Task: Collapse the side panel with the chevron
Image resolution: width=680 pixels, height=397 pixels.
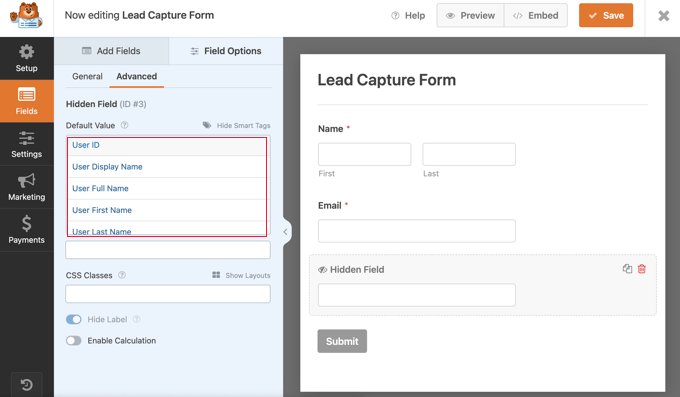Action: tap(285, 232)
